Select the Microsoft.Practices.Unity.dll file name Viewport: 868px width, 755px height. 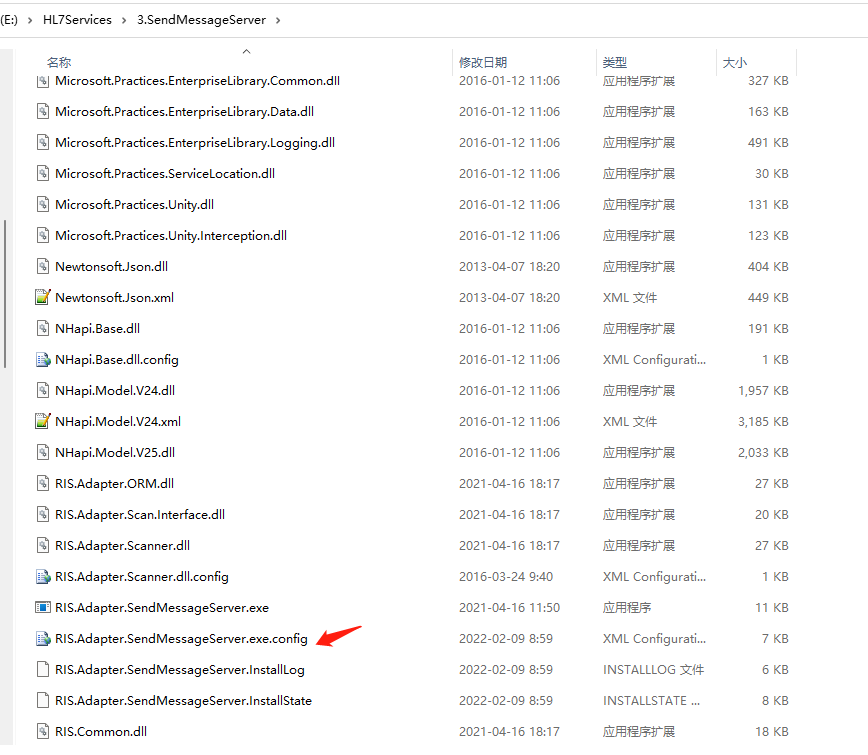[x=135, y=205]
